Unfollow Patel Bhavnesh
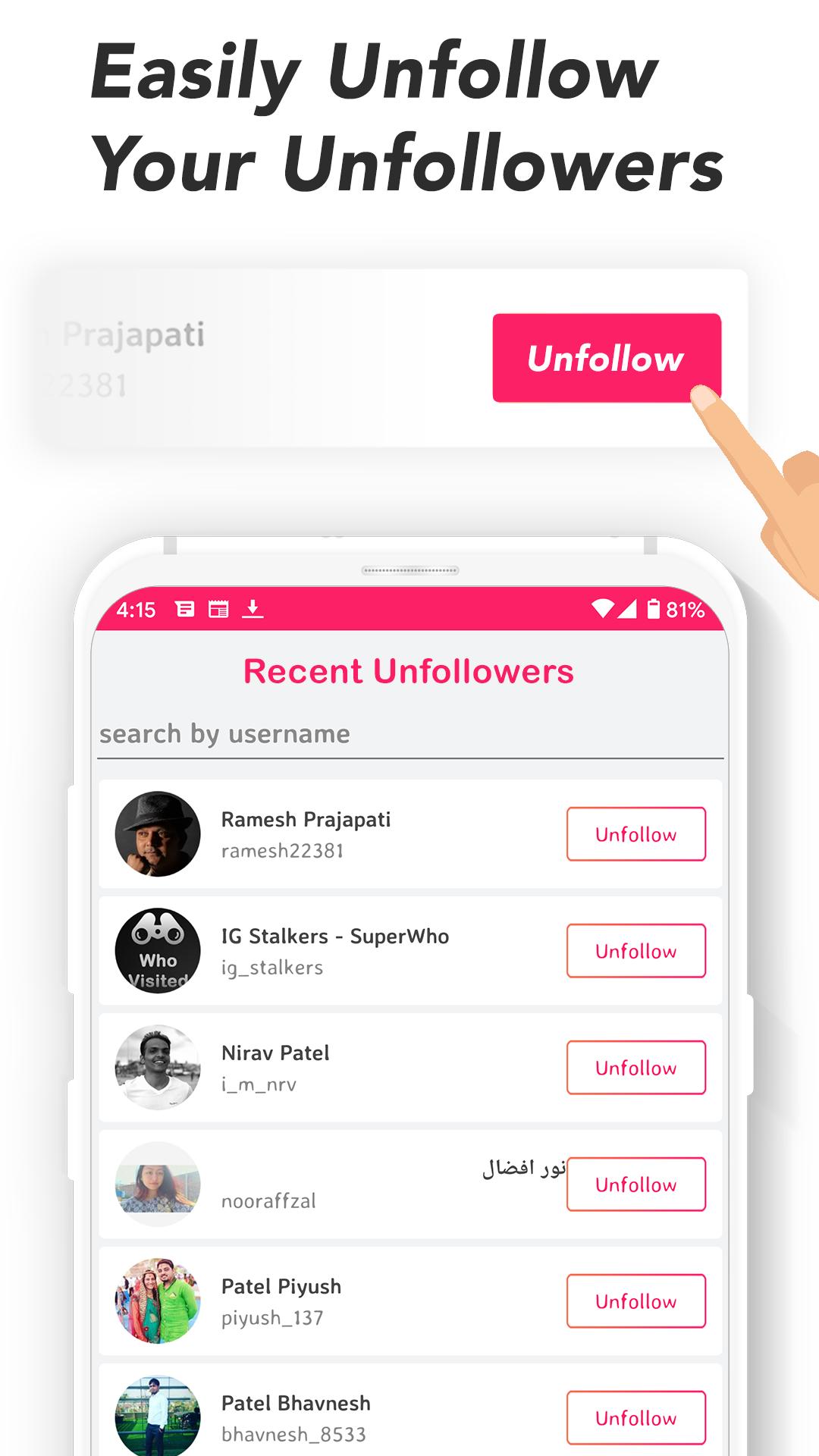819x1456 pixels. coord(636,1418)
